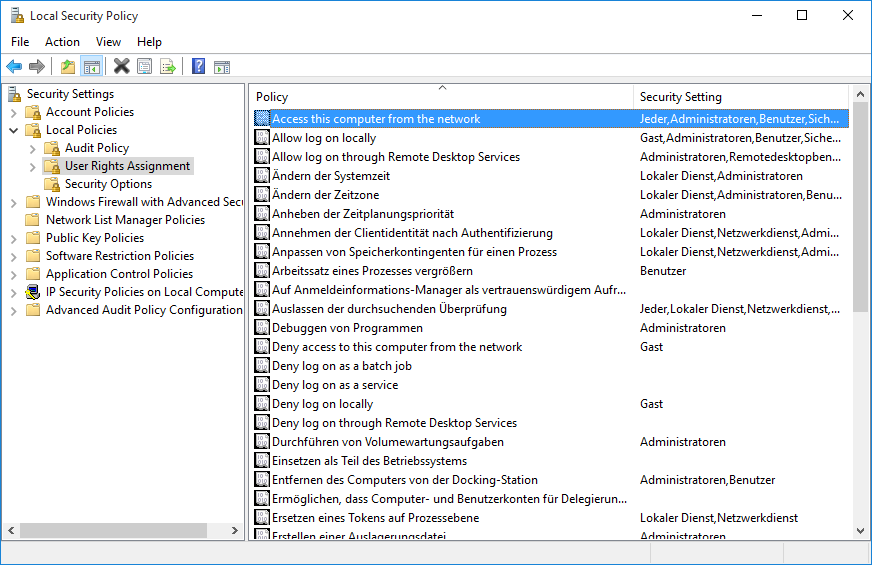
Task: Select Security Options in the tree
Action: [108, 184]
